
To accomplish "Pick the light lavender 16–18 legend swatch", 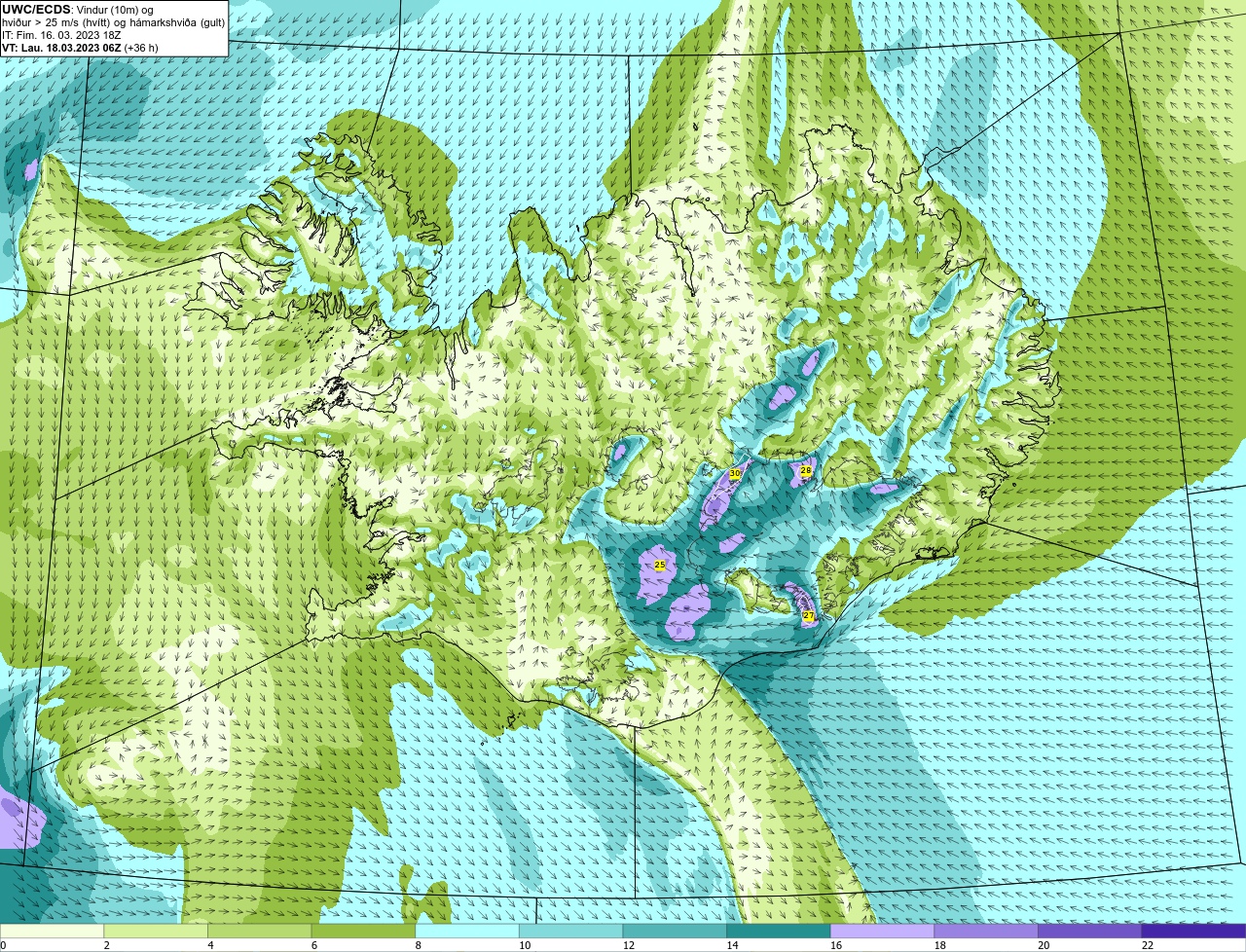I will click(x=882, y=931).
